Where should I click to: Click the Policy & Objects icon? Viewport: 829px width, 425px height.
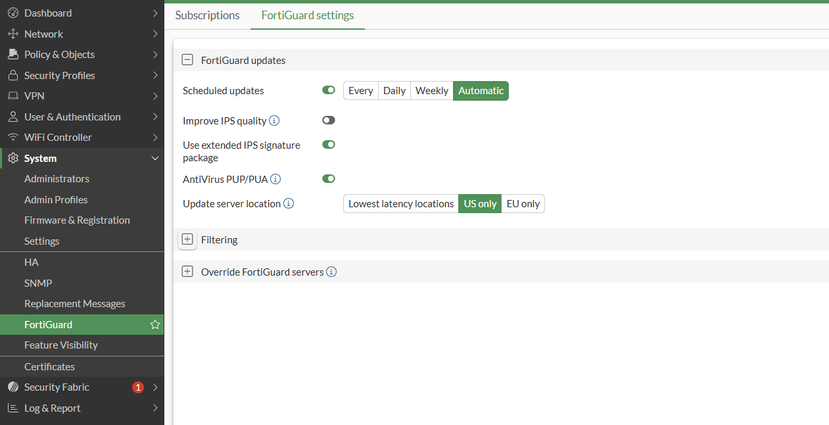coord(13,54)
